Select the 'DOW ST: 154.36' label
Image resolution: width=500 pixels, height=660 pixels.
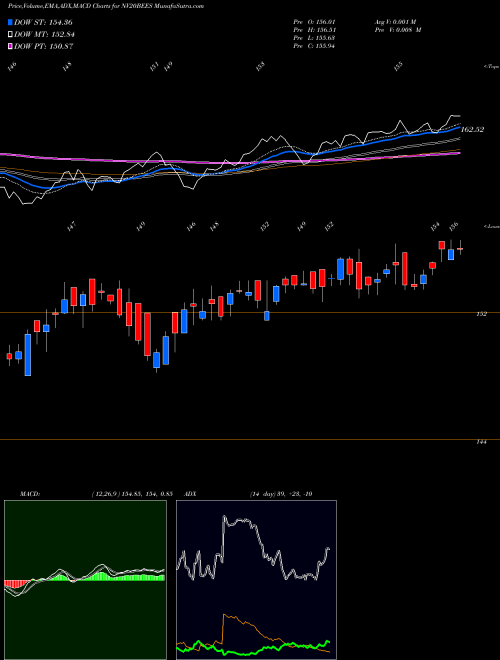(x=43, y=22)
